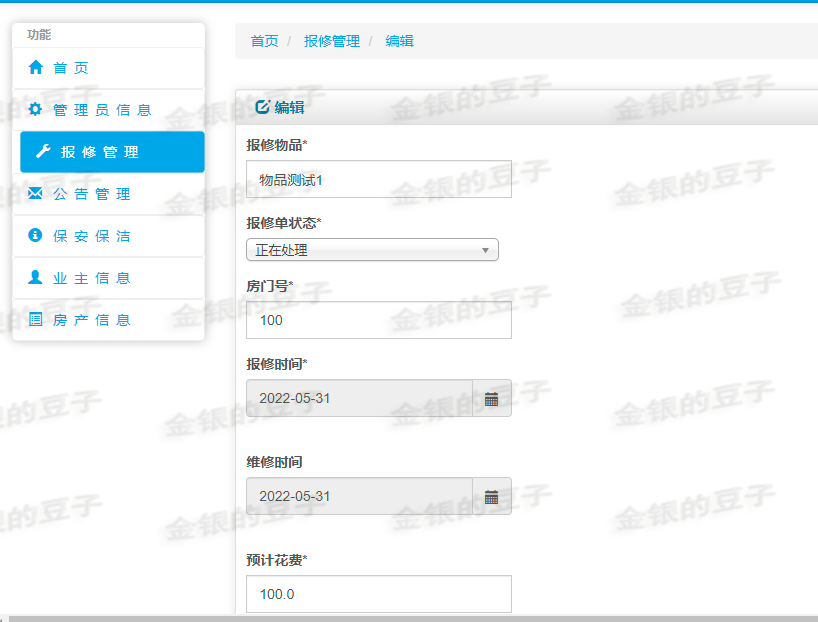The image size is (818, 622).
Task: Click the 报修时间 date field showing 2022-05-31
Action: click(x=360, y=397)
